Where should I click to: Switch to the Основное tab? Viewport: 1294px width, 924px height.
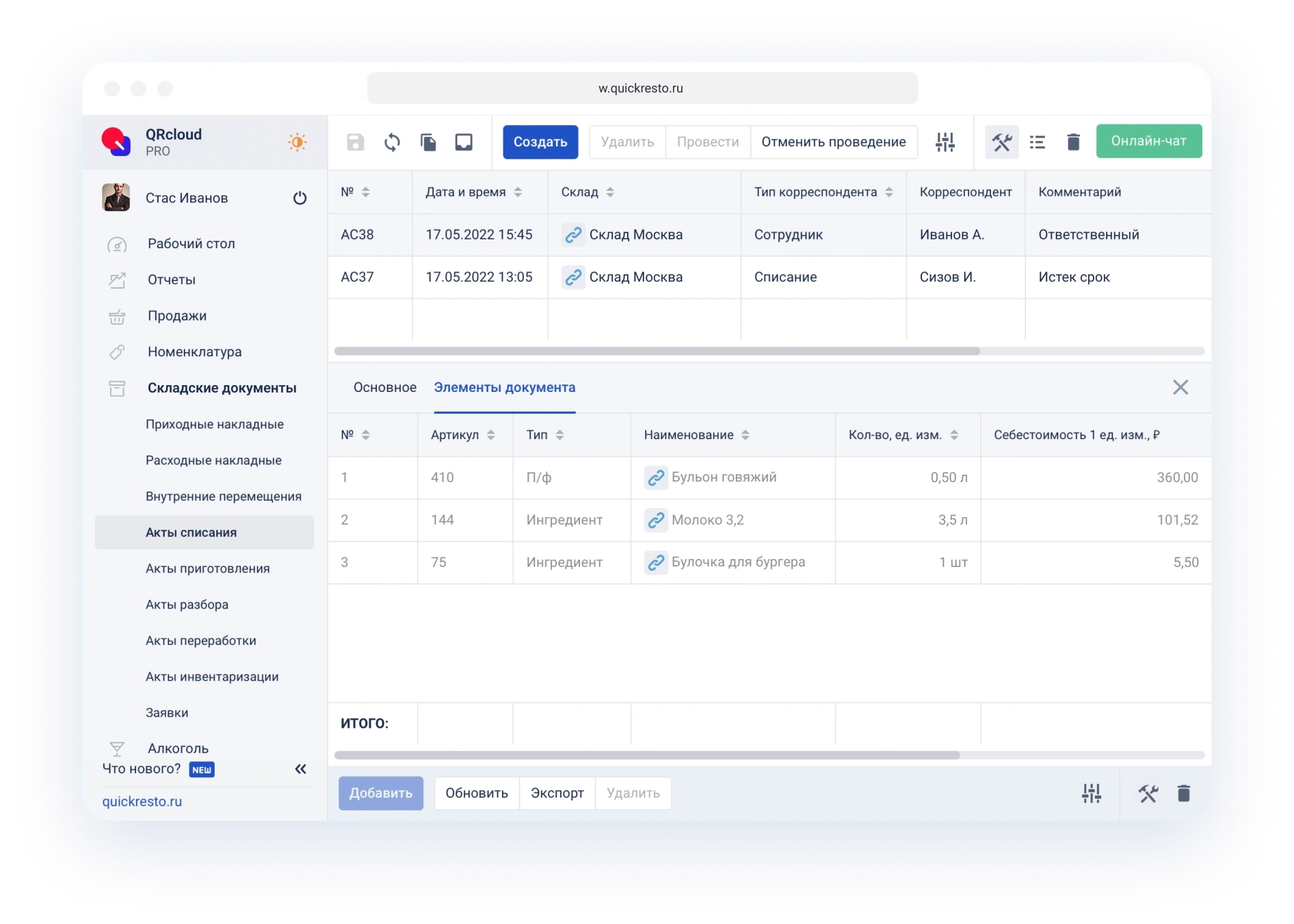click(x=384, y=387)
